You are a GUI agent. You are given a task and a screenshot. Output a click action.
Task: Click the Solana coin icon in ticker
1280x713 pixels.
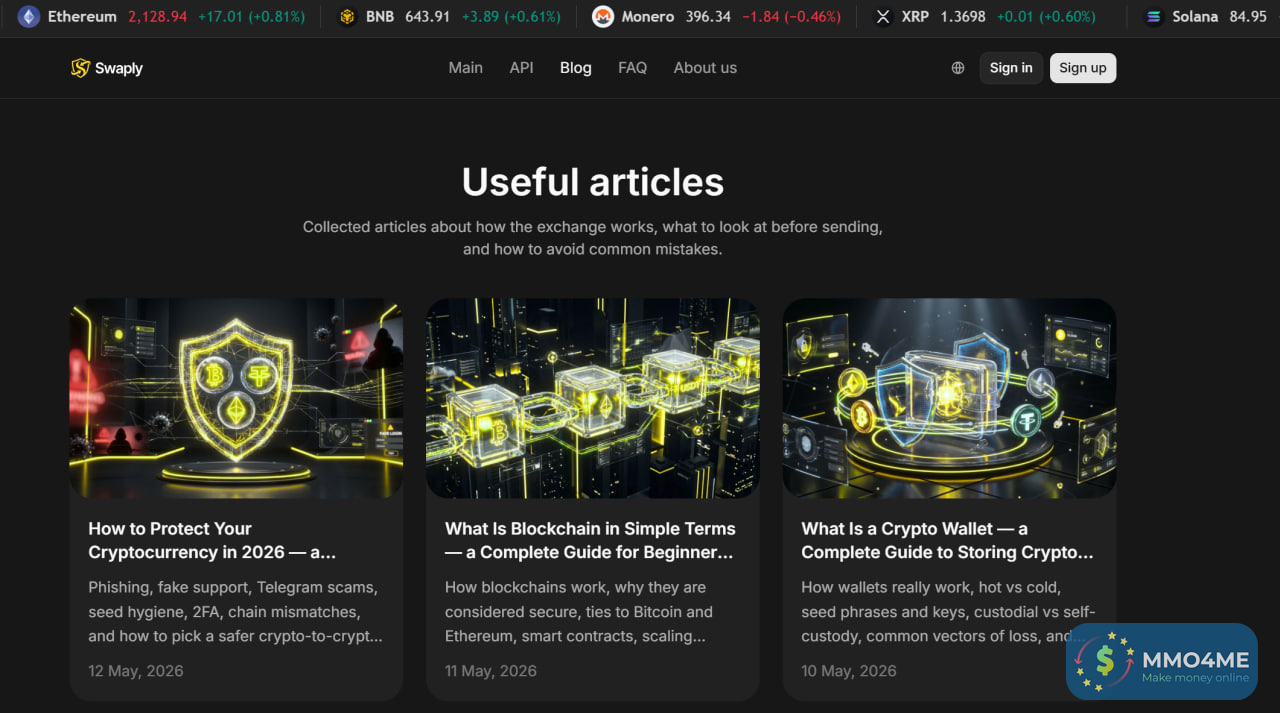(x=1154, y=17)
